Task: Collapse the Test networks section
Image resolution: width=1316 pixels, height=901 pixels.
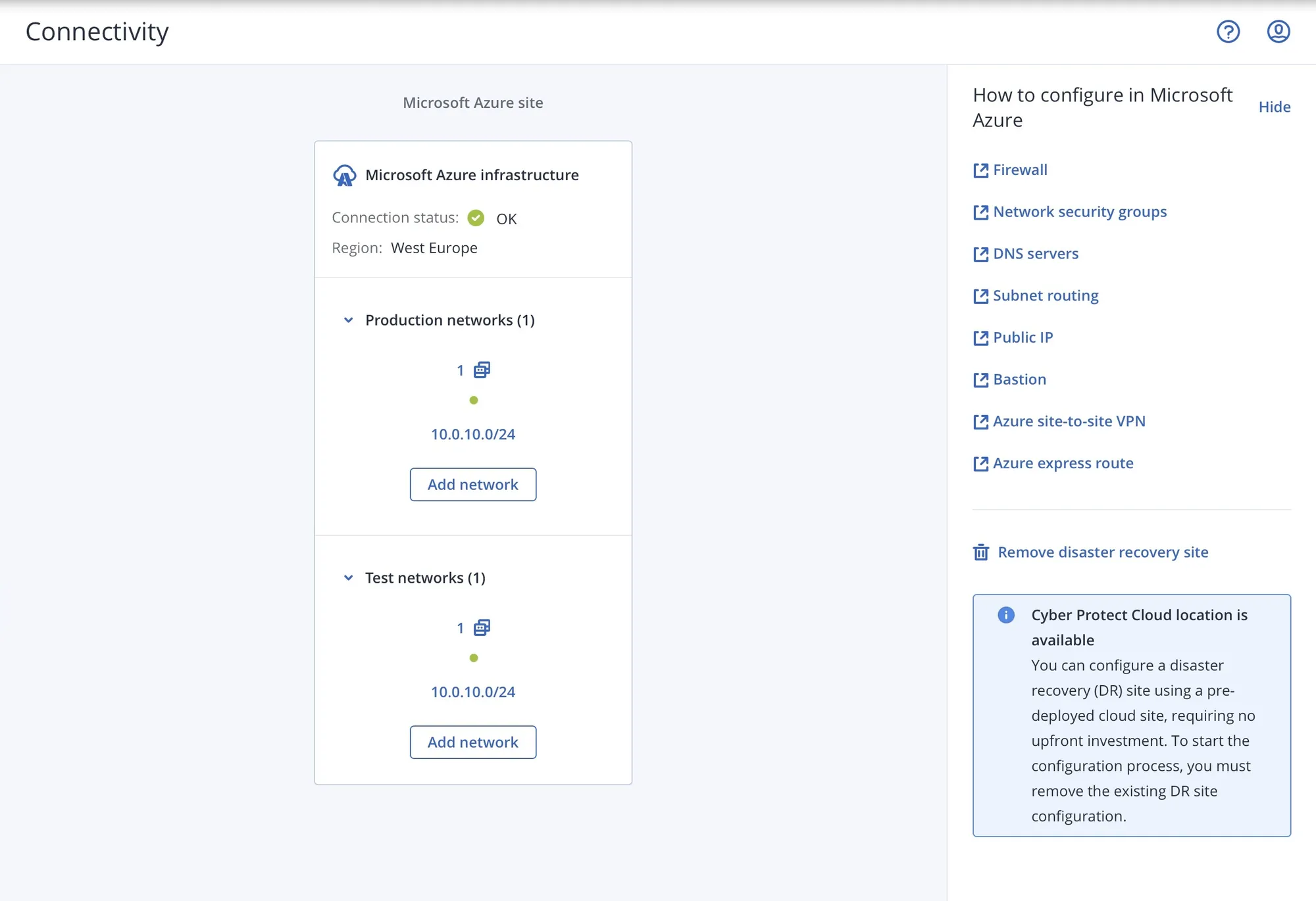Action: [349, 578]
